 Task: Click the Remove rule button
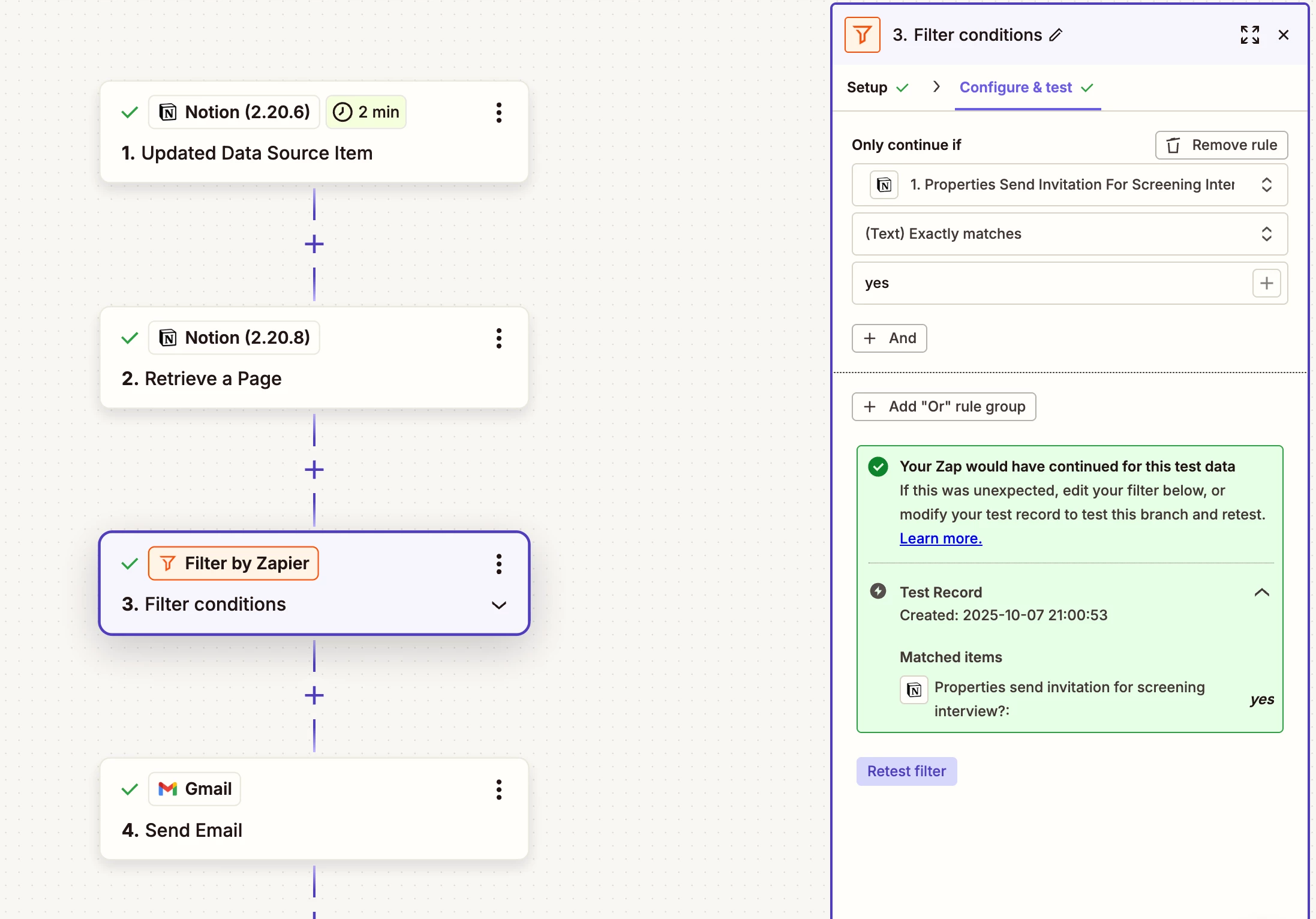click(x=1221, y=145)
